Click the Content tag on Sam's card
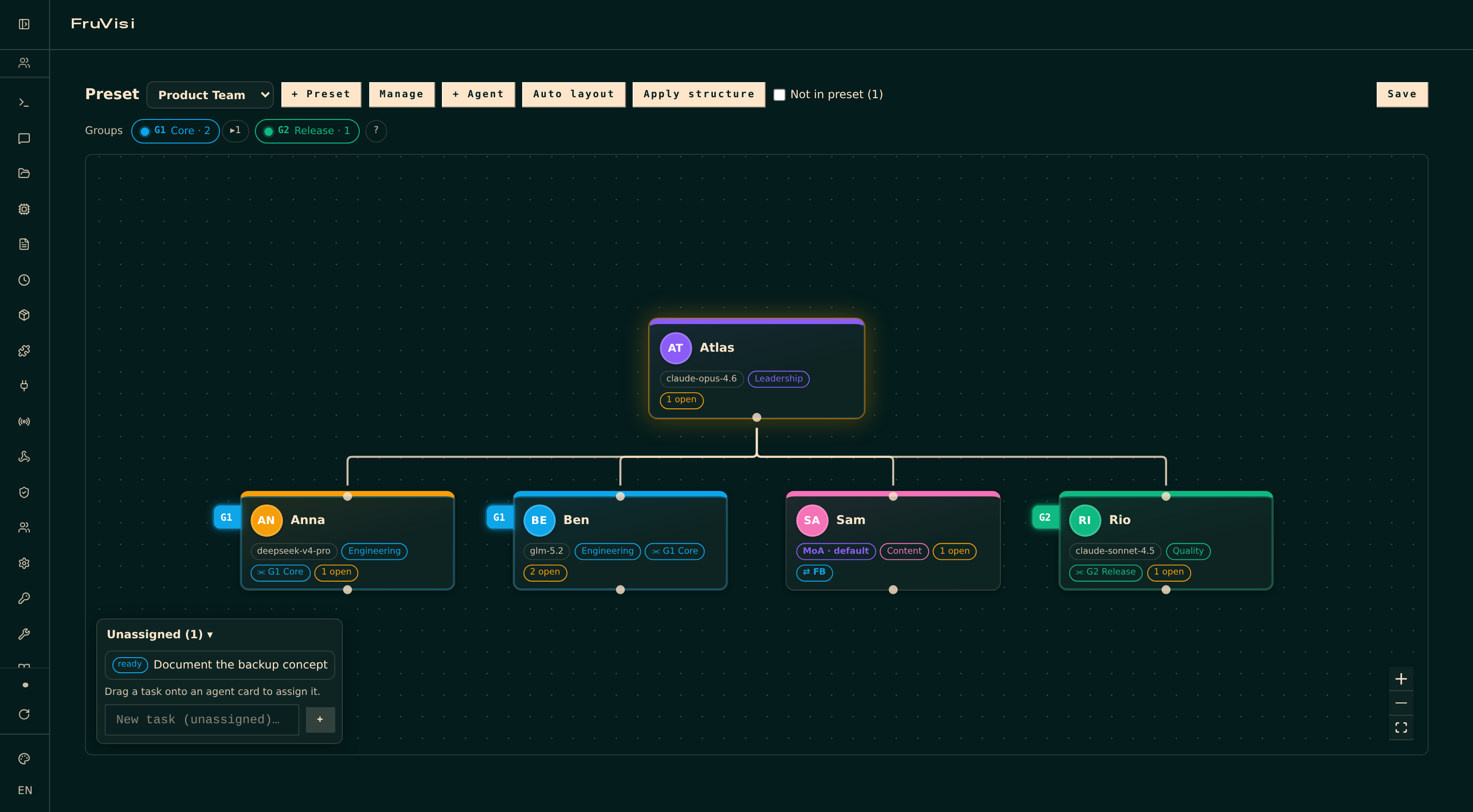1473x812 pixels. pos(904,551)
